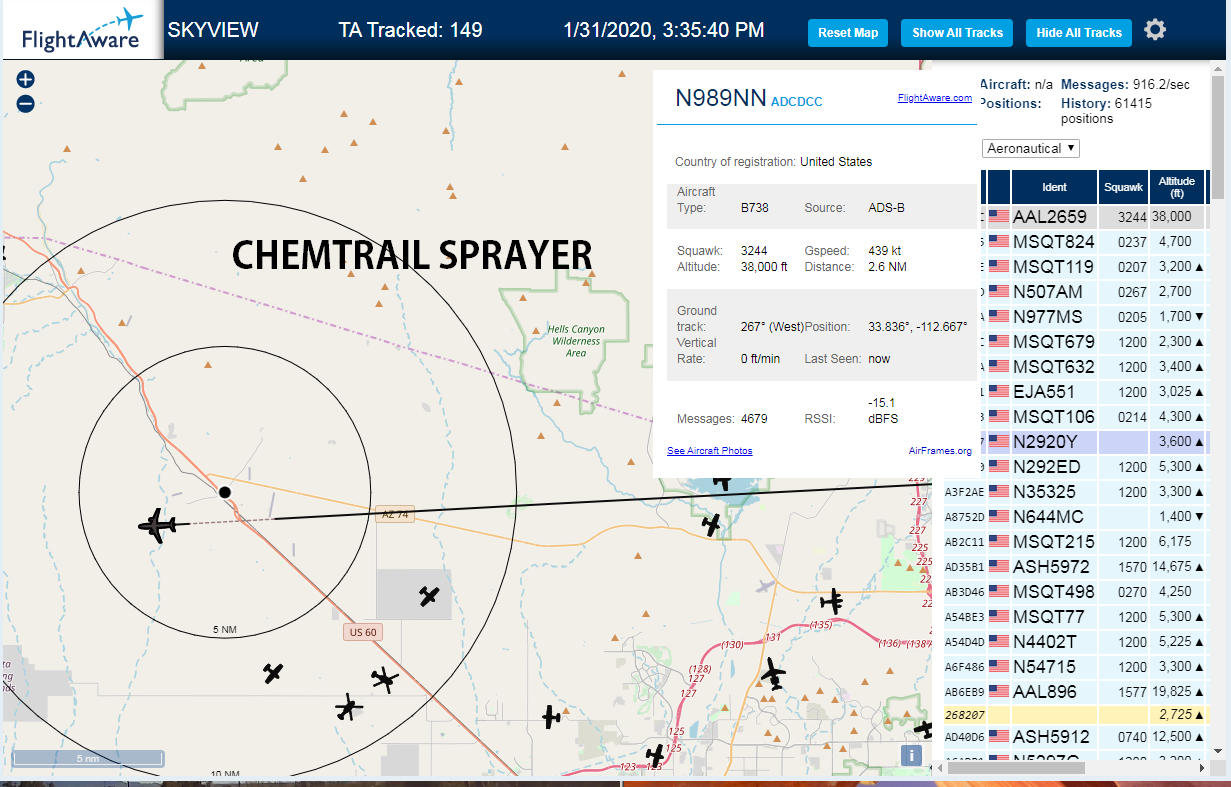Click the US flag beside MSQT824

(x=999, y=241)
